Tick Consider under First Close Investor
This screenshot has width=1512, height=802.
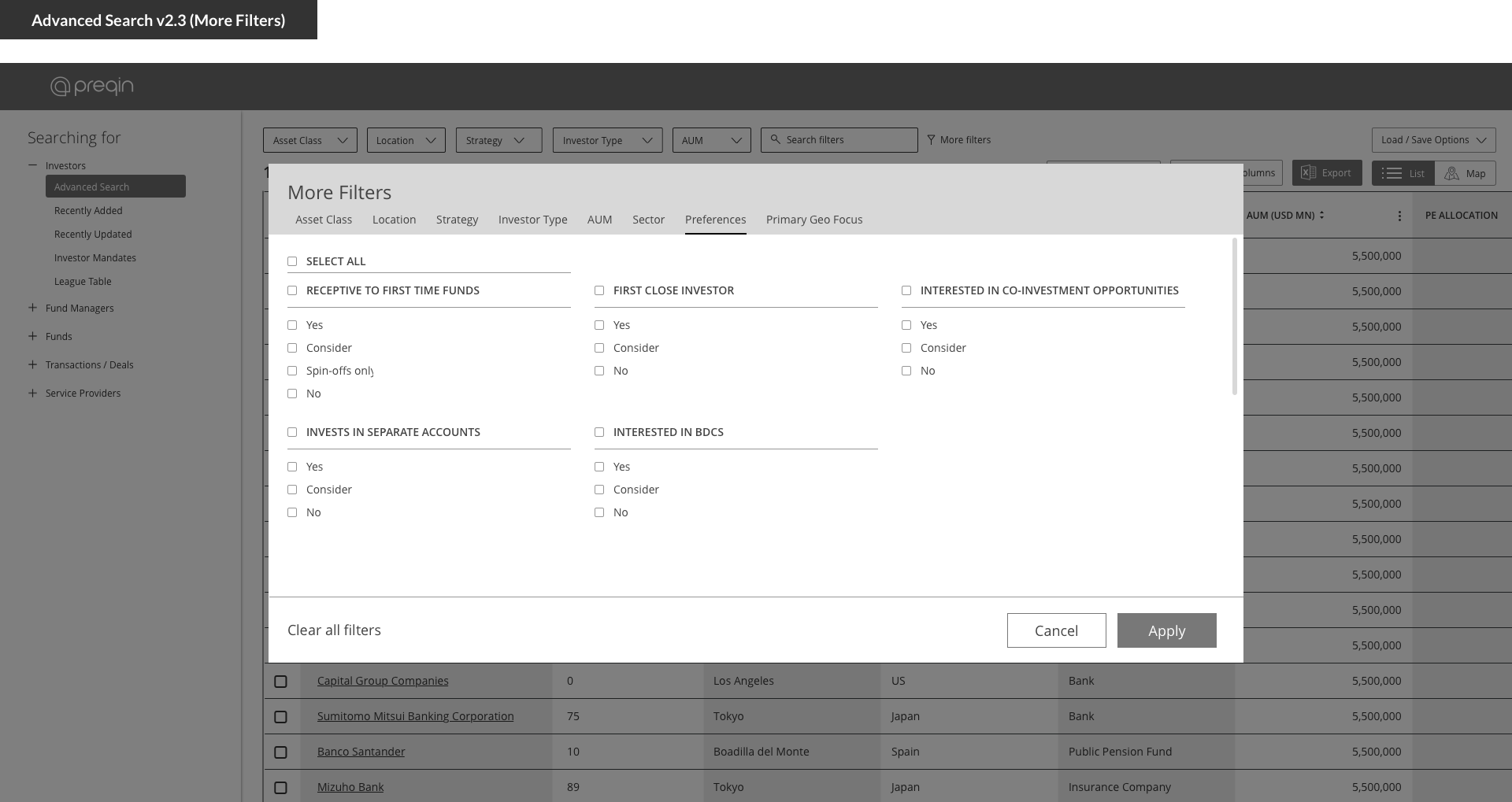[599, 348]
